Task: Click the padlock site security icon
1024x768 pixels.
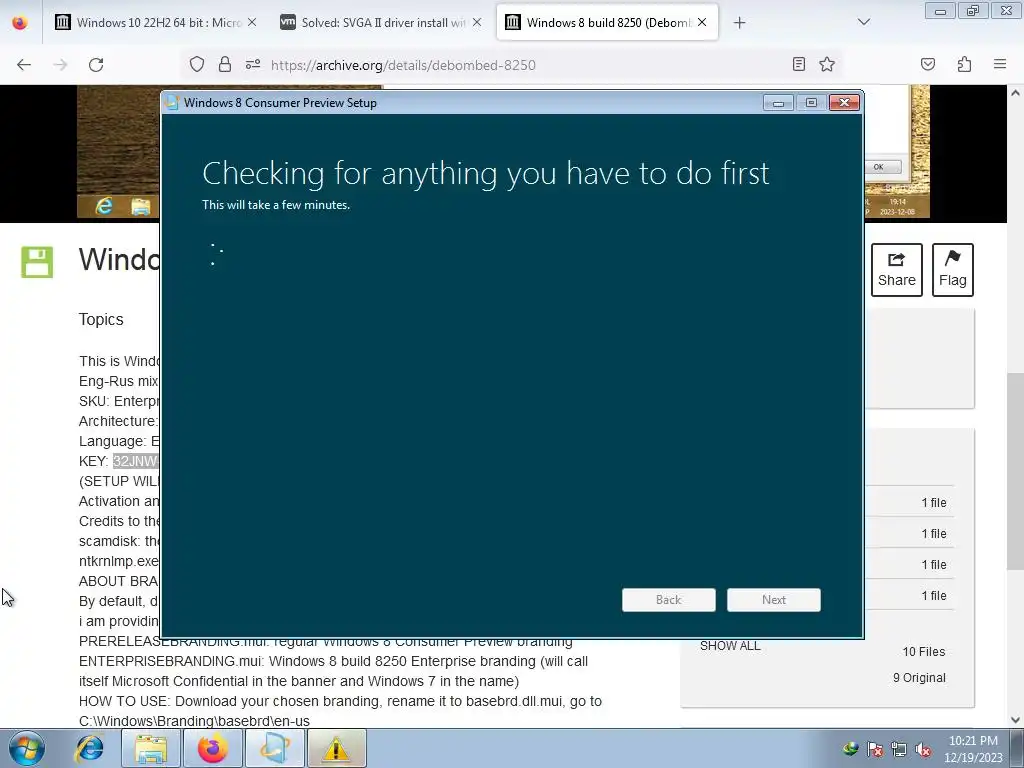Action: tap(225, 64)
